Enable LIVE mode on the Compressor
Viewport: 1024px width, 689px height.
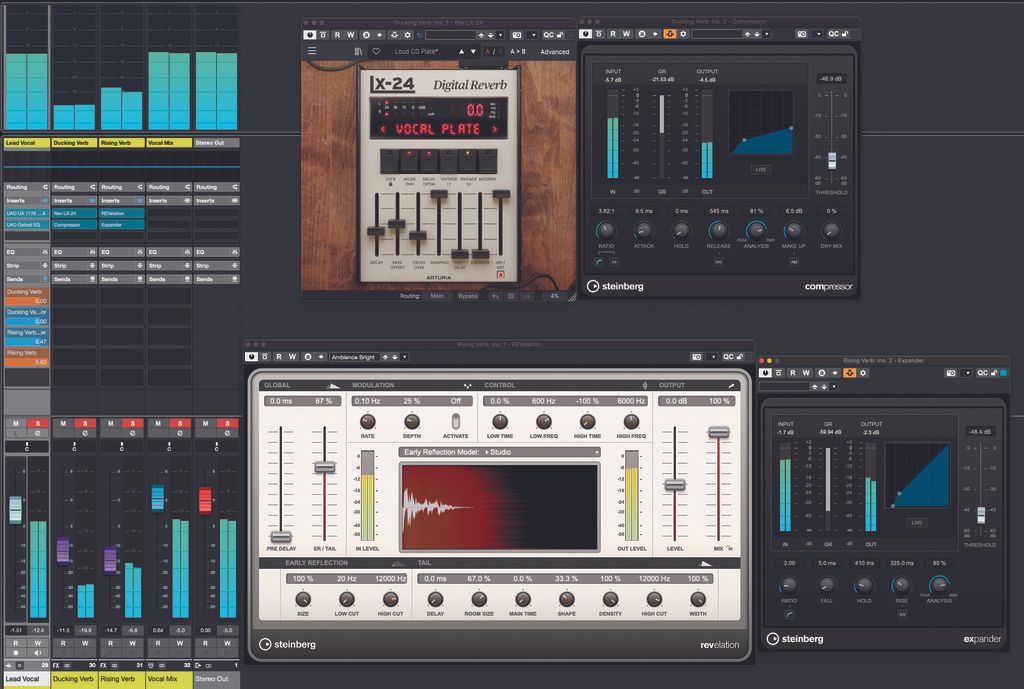[760, 170]
